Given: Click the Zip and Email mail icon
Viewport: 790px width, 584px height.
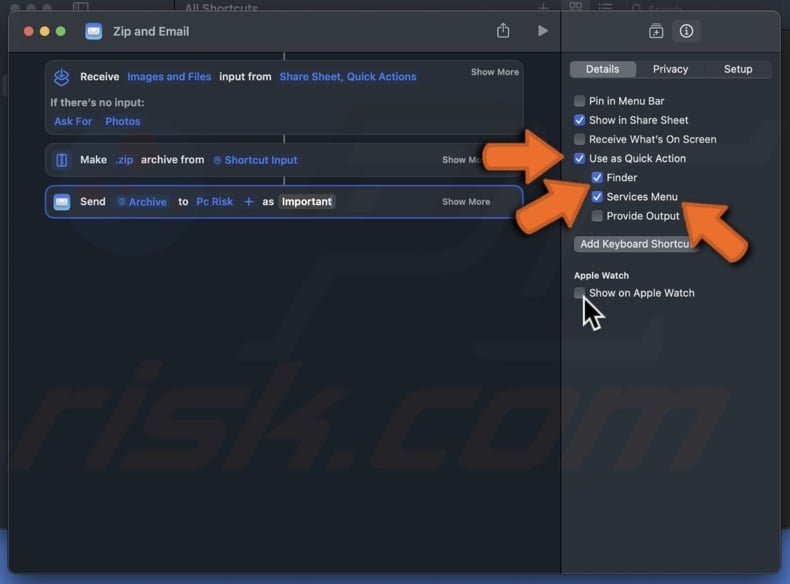Looking at the screenshot, I should 94,31.
